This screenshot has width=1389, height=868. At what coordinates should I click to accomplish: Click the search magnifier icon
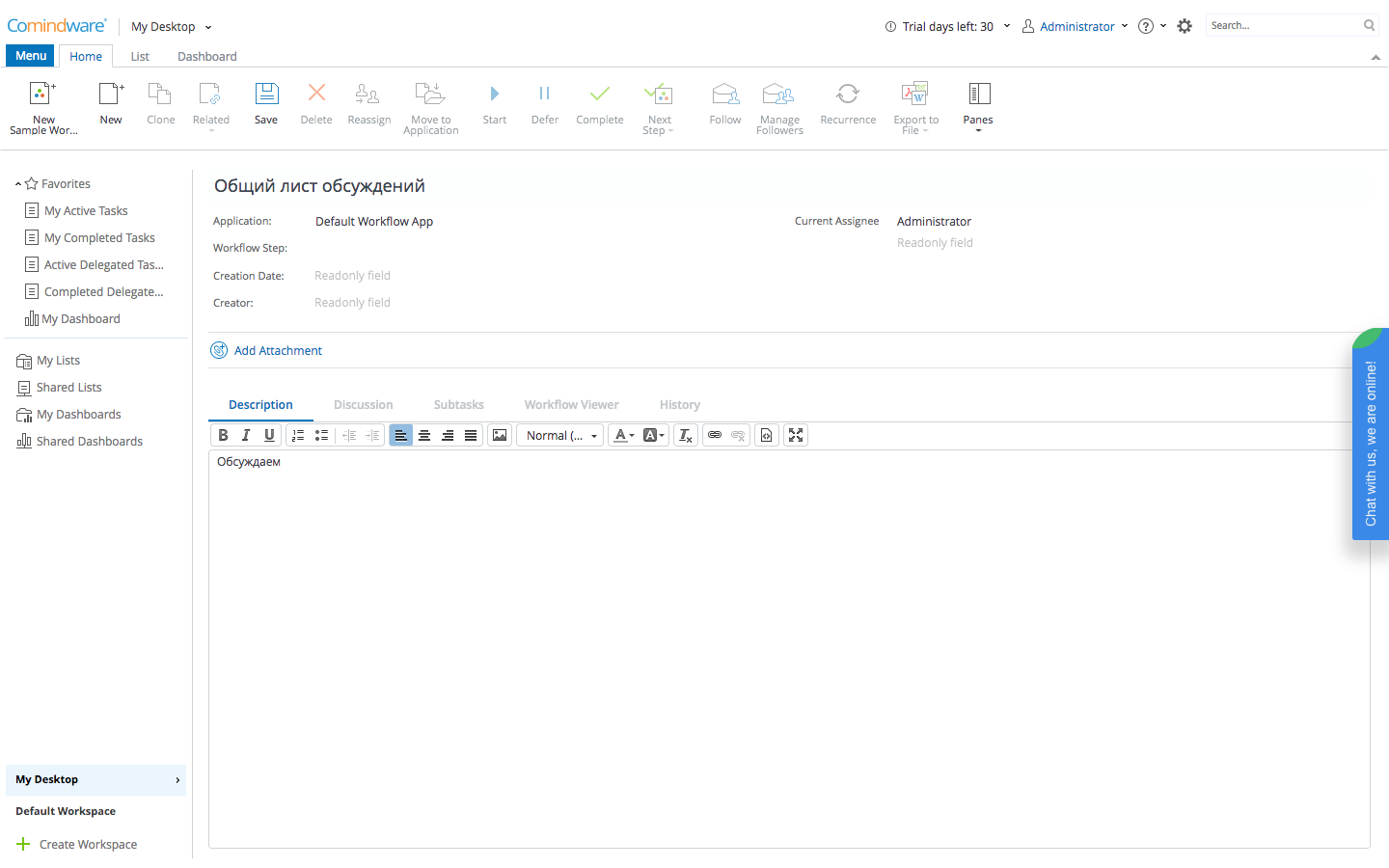pyautogui.click(x=1369, y=26)
